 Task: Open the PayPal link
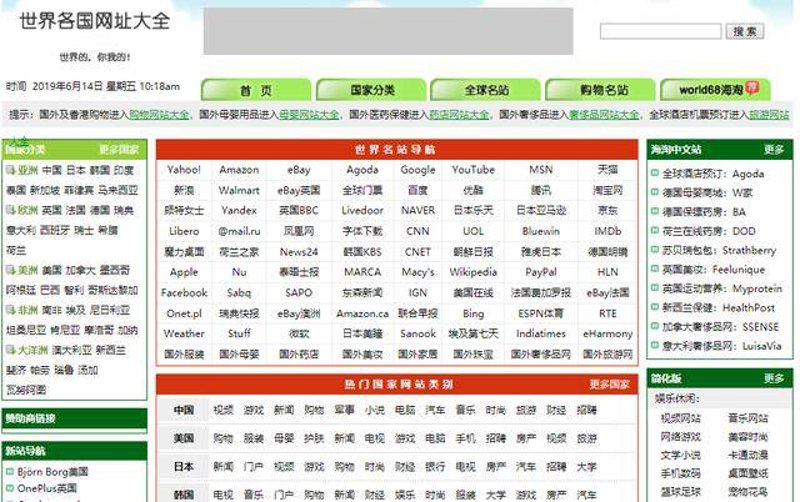[540, 272]
